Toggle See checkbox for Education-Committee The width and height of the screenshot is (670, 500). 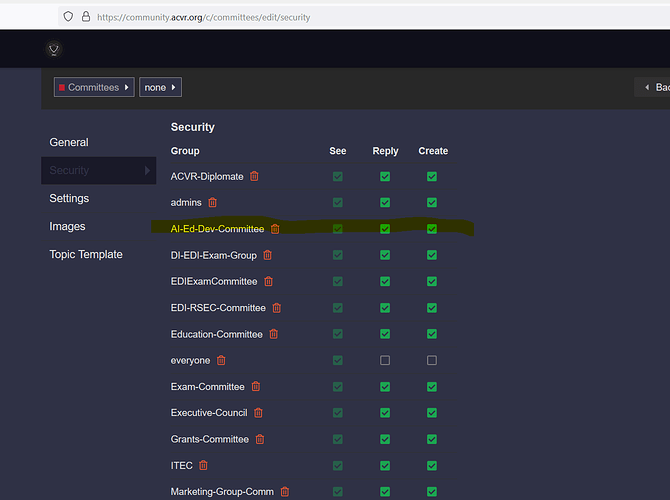point(338,334)
